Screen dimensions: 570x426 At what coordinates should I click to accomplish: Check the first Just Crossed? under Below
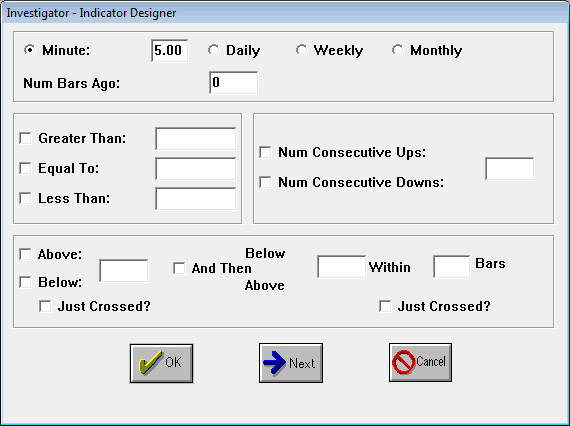[45, 306]
